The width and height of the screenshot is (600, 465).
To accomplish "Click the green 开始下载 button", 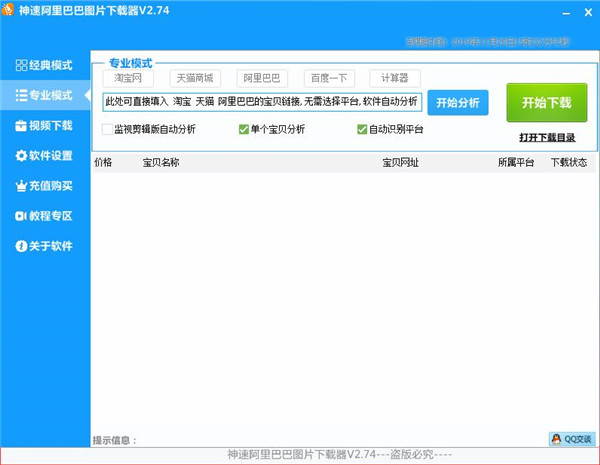I will click(547, 103).
